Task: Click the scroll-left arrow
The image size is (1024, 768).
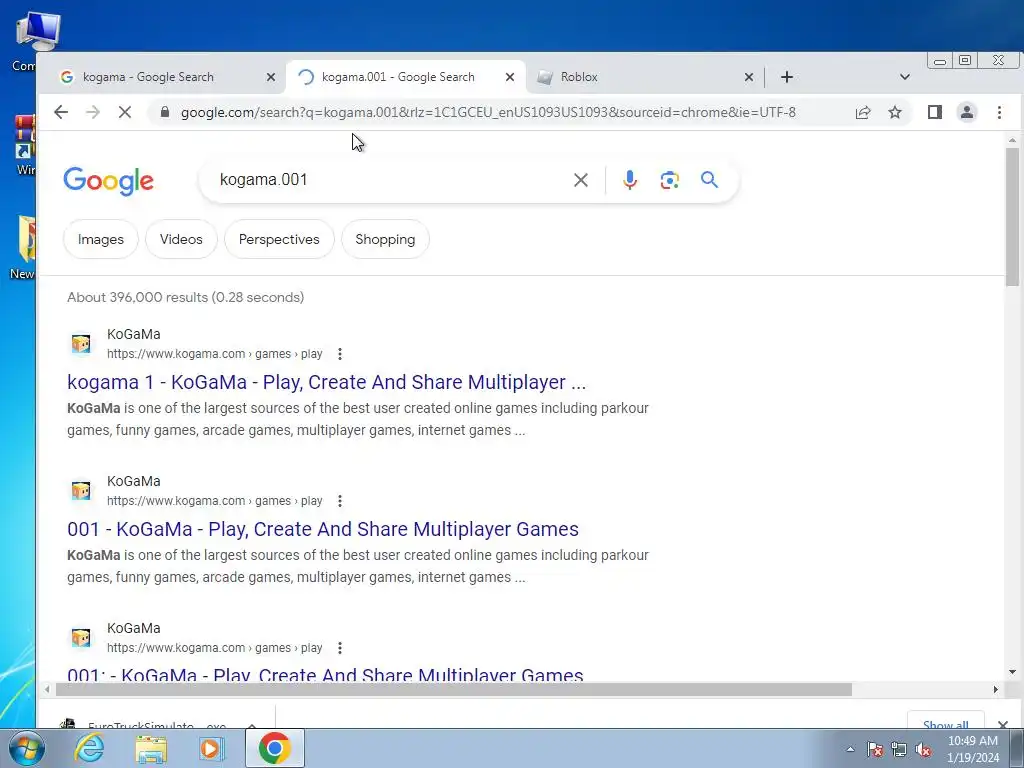Action: tap(47, 690)
